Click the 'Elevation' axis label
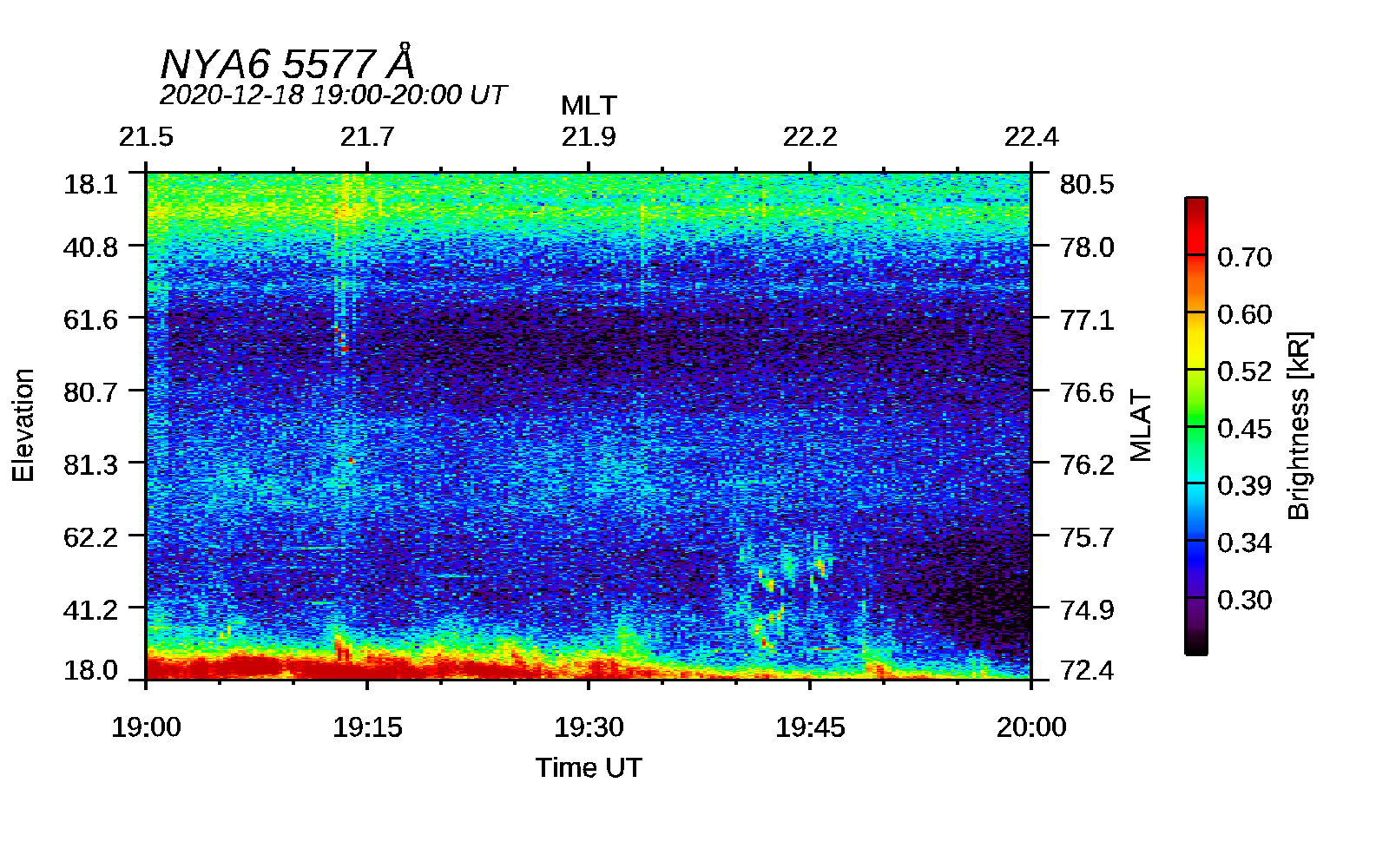 (23, 425)
